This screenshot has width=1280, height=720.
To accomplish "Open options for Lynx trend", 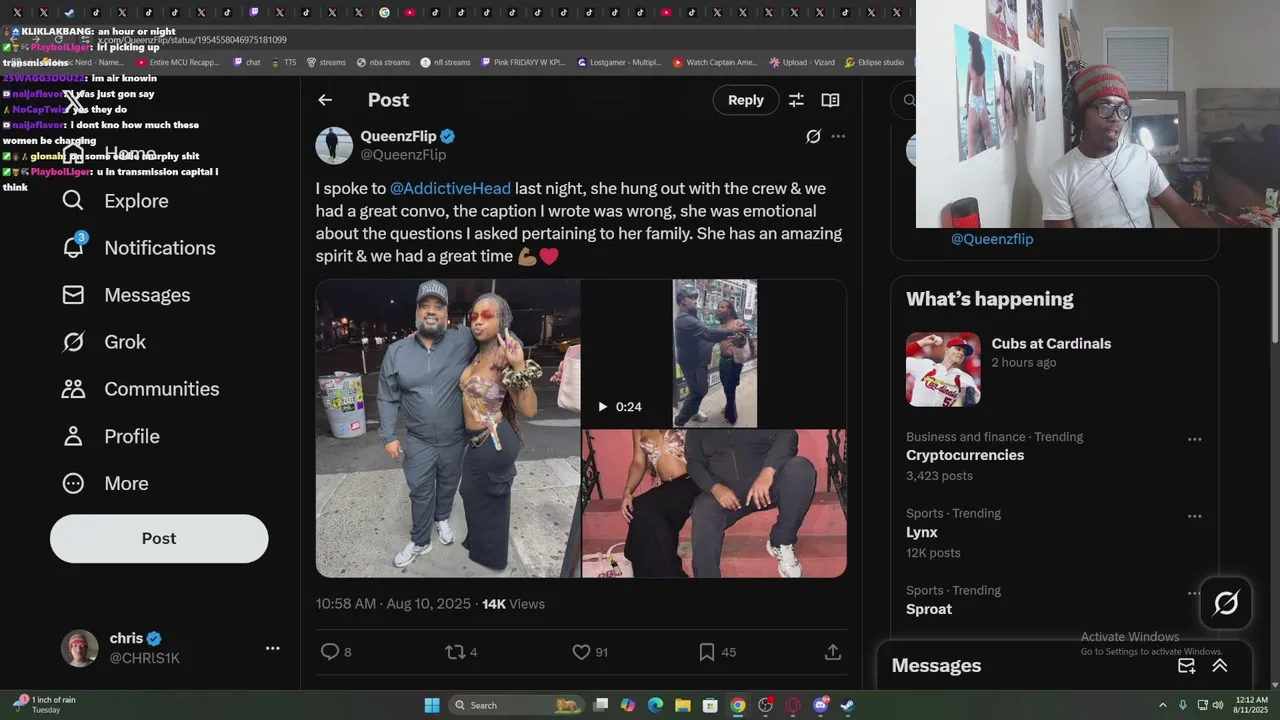I will tap(1194, 516).
